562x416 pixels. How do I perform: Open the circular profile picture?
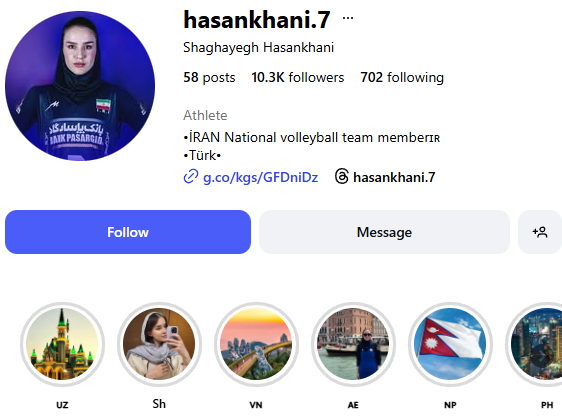coord(80,86)
